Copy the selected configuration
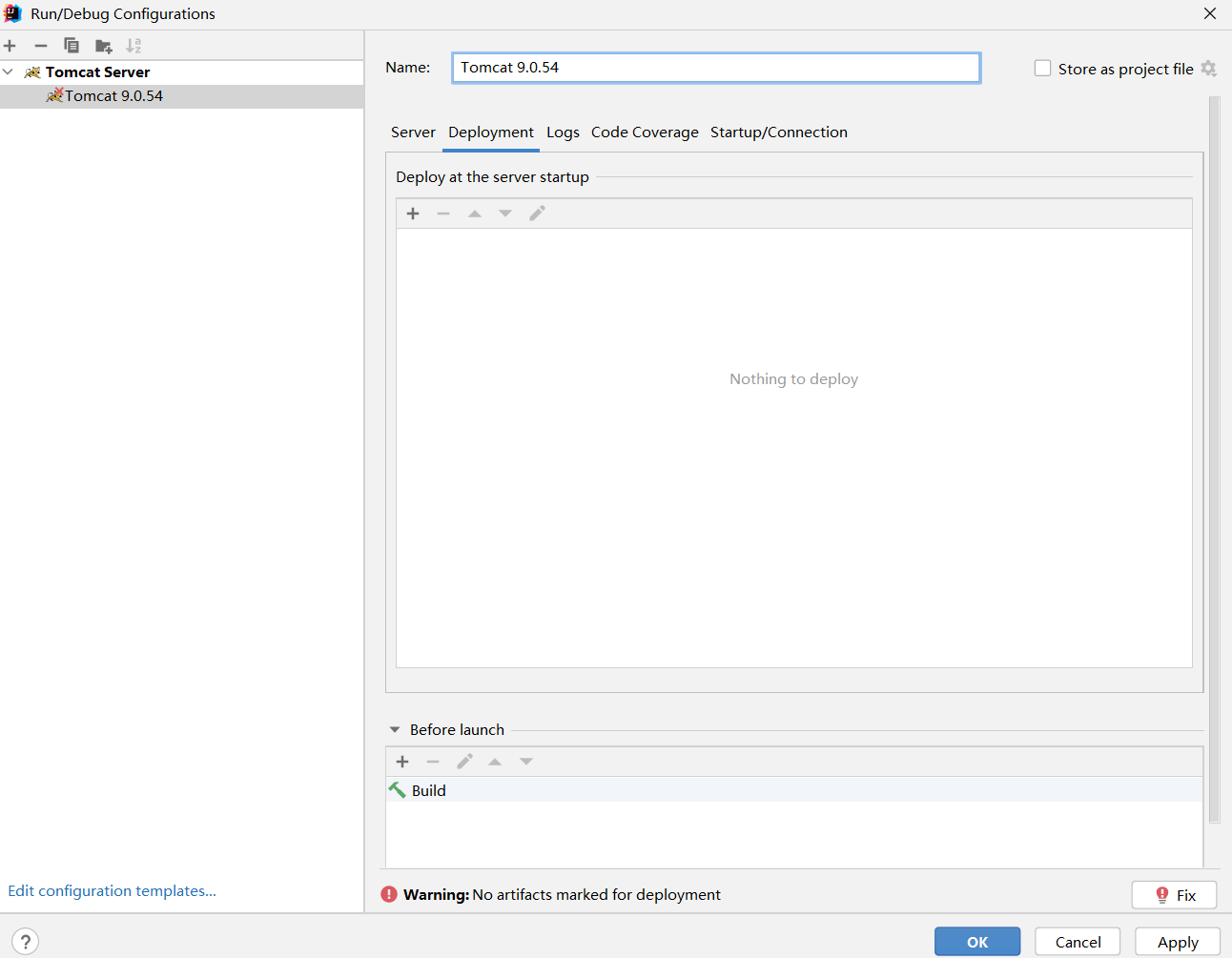Screen dimensions: 1232x958 pos(72,46)
